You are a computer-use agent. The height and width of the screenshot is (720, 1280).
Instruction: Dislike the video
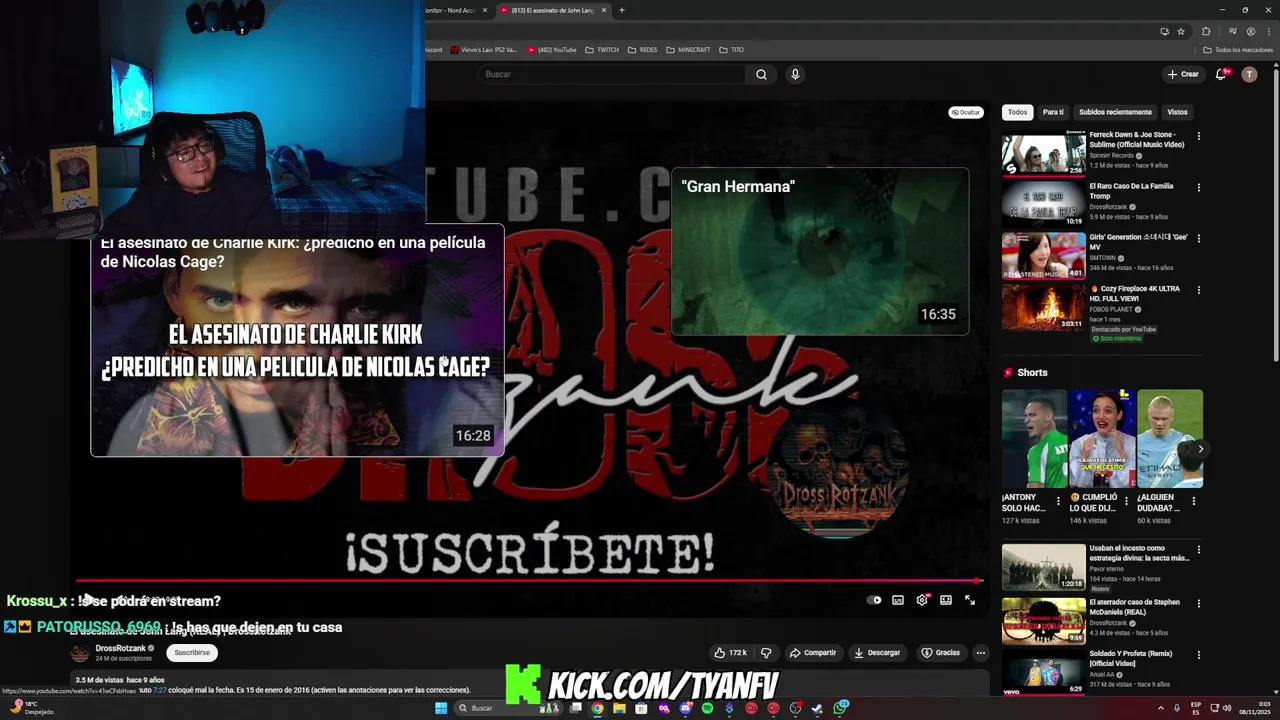click(766, 653)
